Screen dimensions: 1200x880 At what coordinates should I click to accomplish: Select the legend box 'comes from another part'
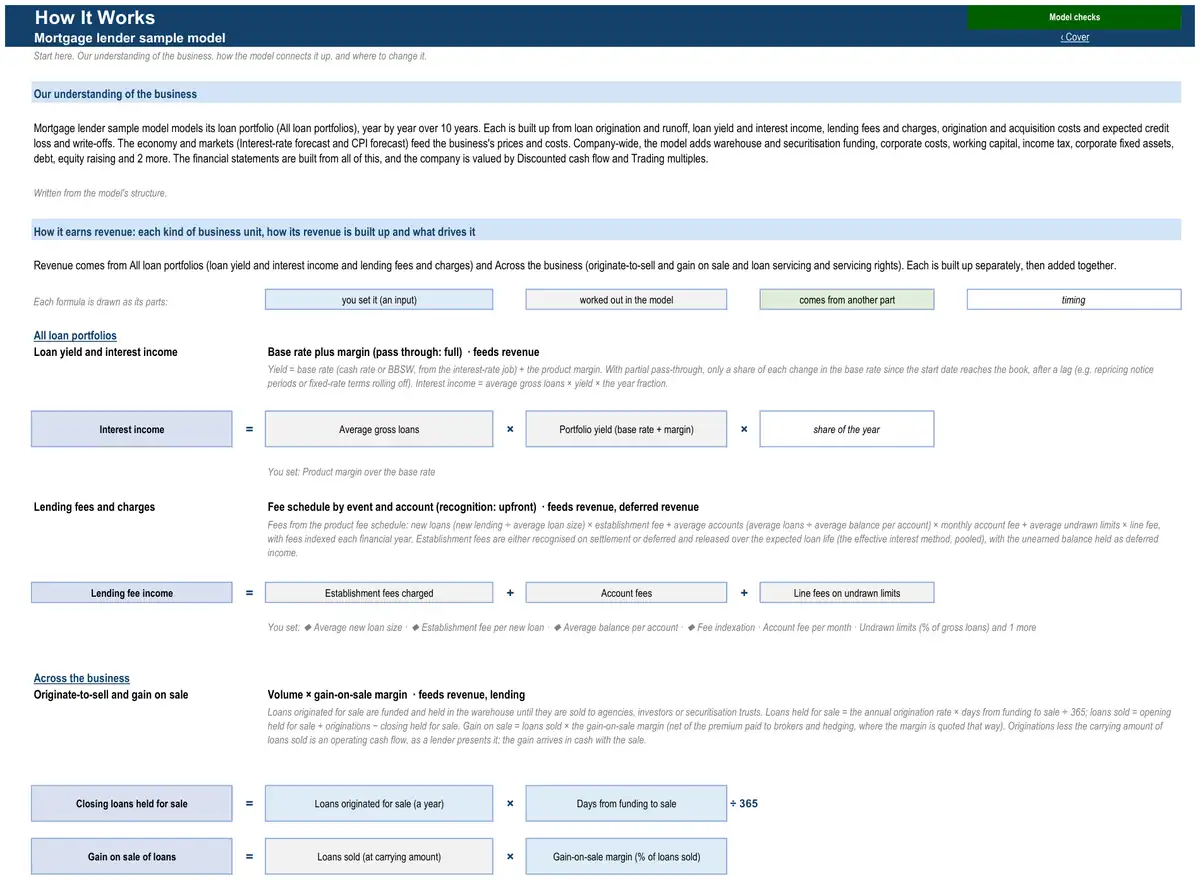pos(847,300)
